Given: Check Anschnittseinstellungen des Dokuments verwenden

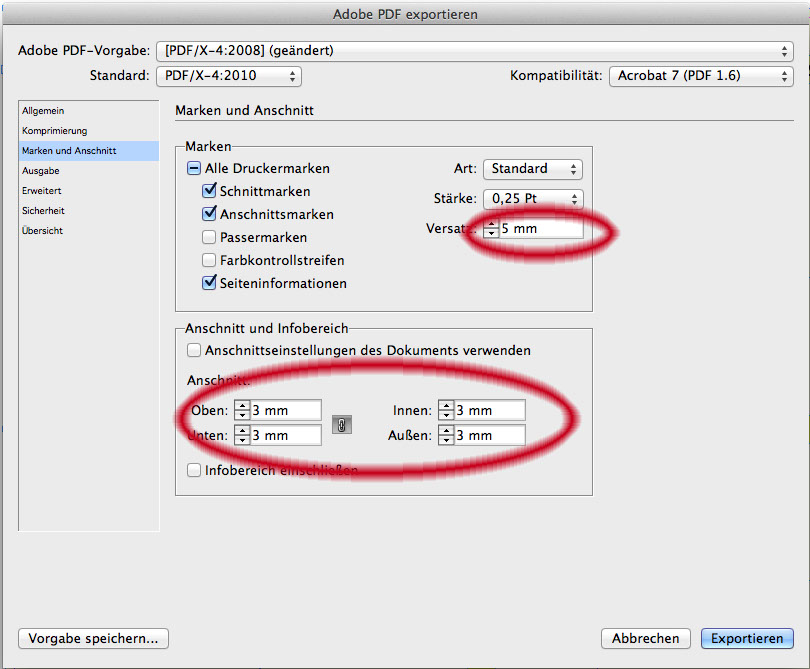Looking at the screenshot, I should tap(194, 350).
